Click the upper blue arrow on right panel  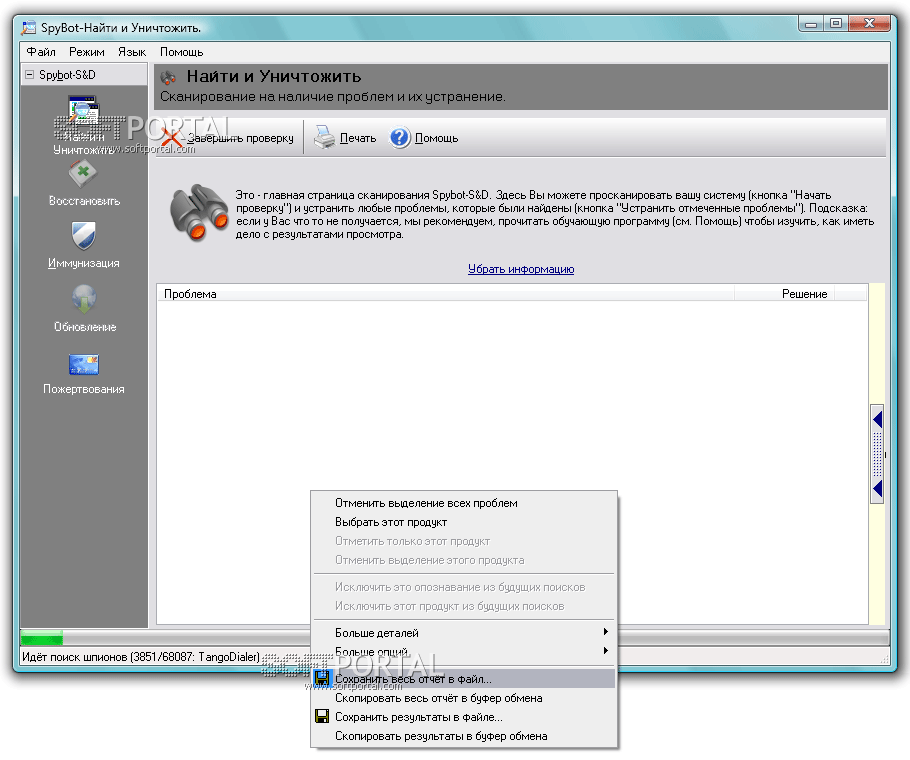[x=878, y=419]
